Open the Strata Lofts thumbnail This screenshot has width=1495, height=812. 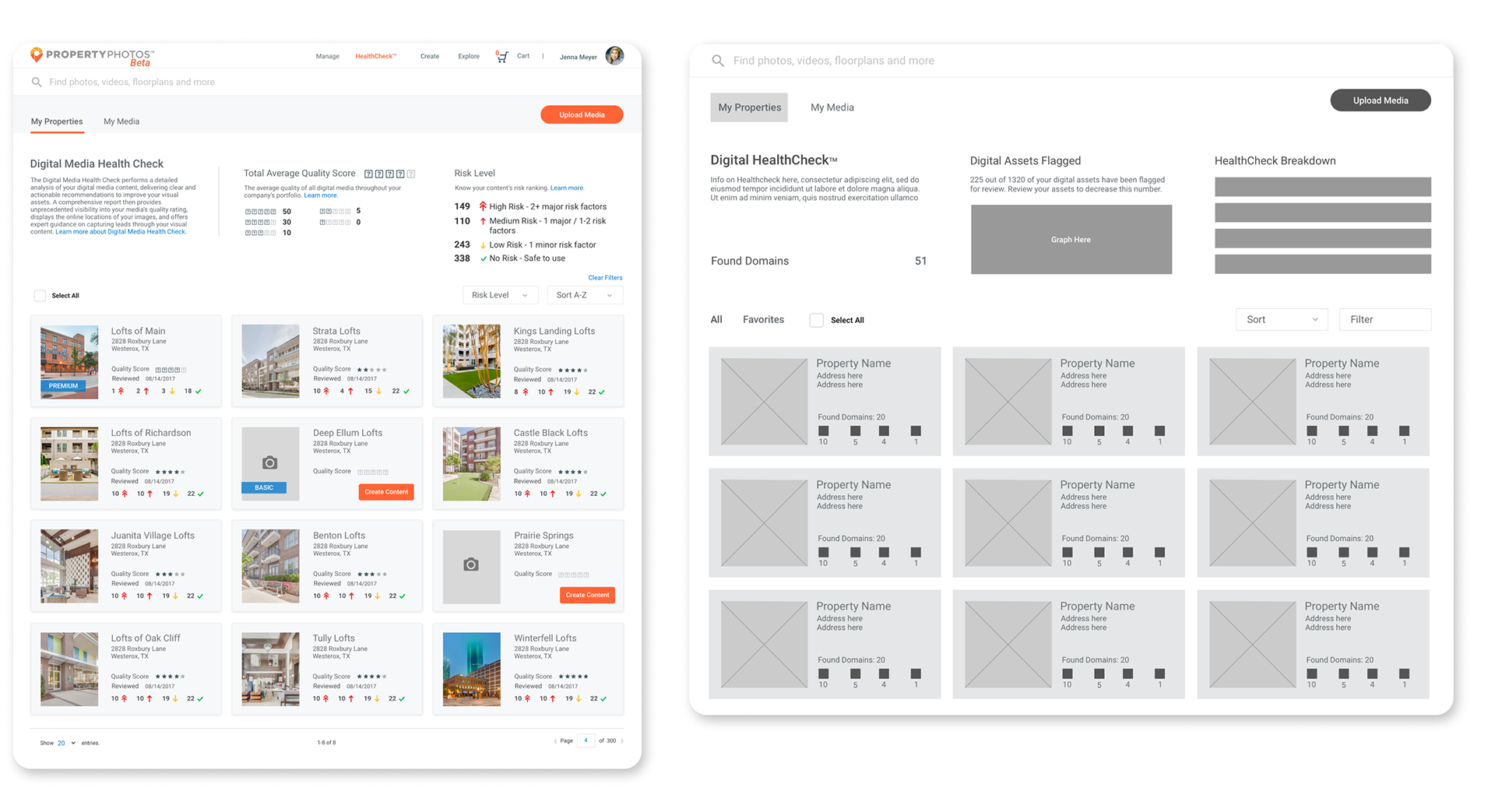[x=270, y=361]
